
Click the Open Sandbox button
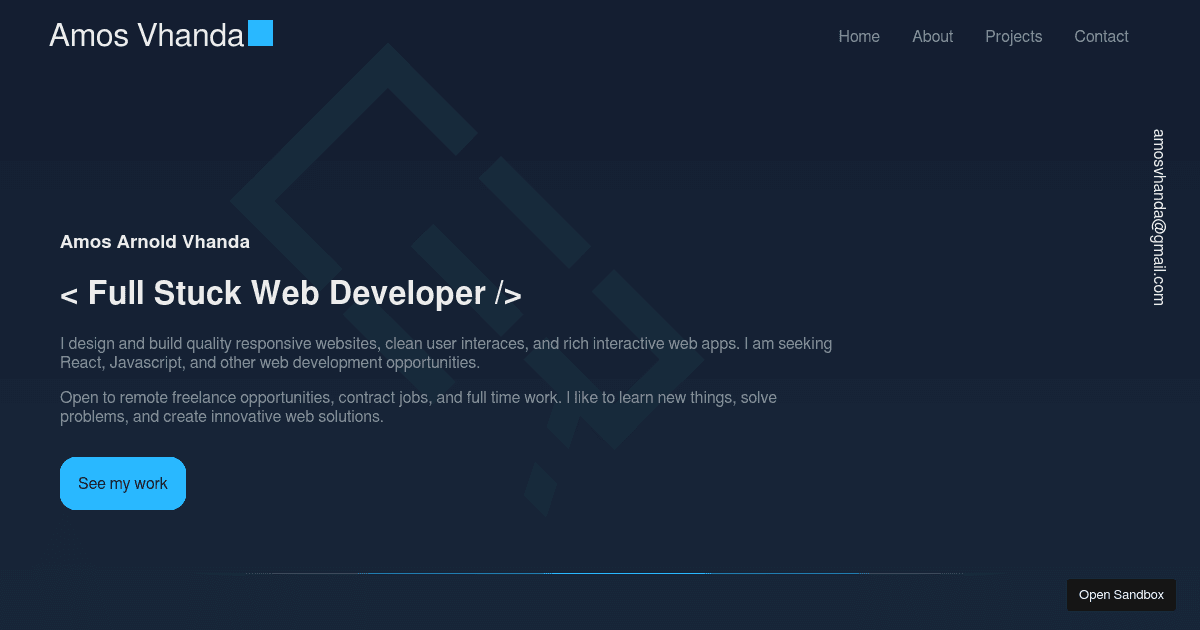coord(1121,595)
